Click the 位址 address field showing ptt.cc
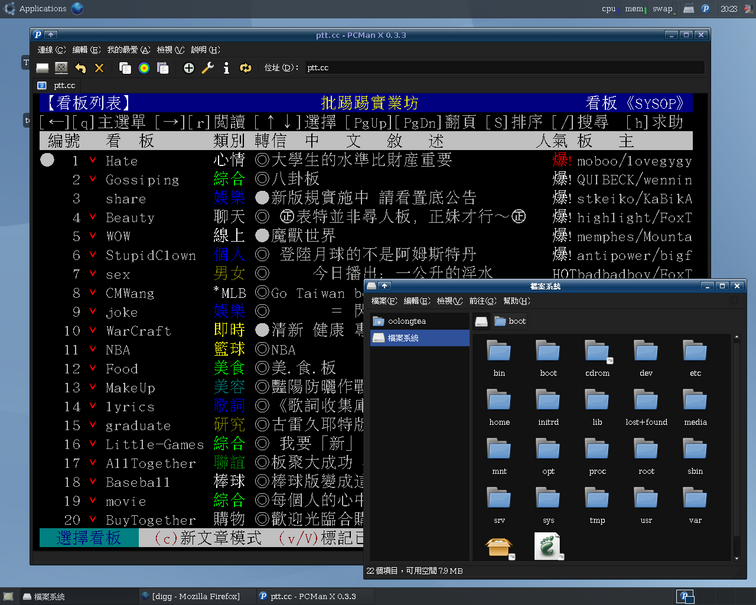756x605 pixels. (504, 68)
